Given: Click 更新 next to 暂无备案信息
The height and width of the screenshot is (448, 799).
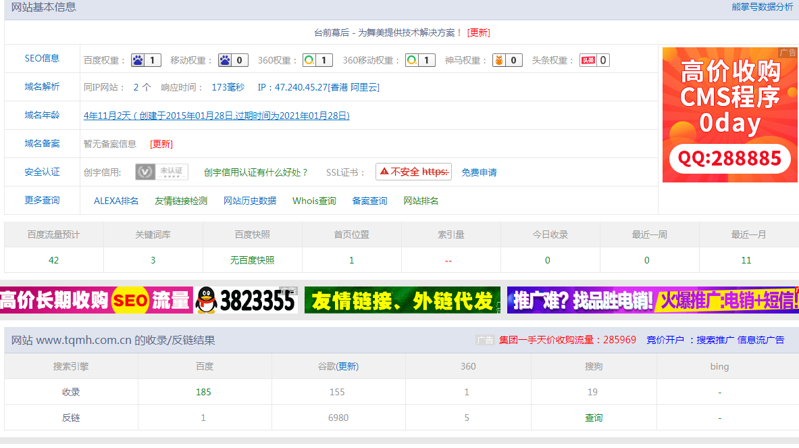Looking at the screenshot, I should coord(161,144).
